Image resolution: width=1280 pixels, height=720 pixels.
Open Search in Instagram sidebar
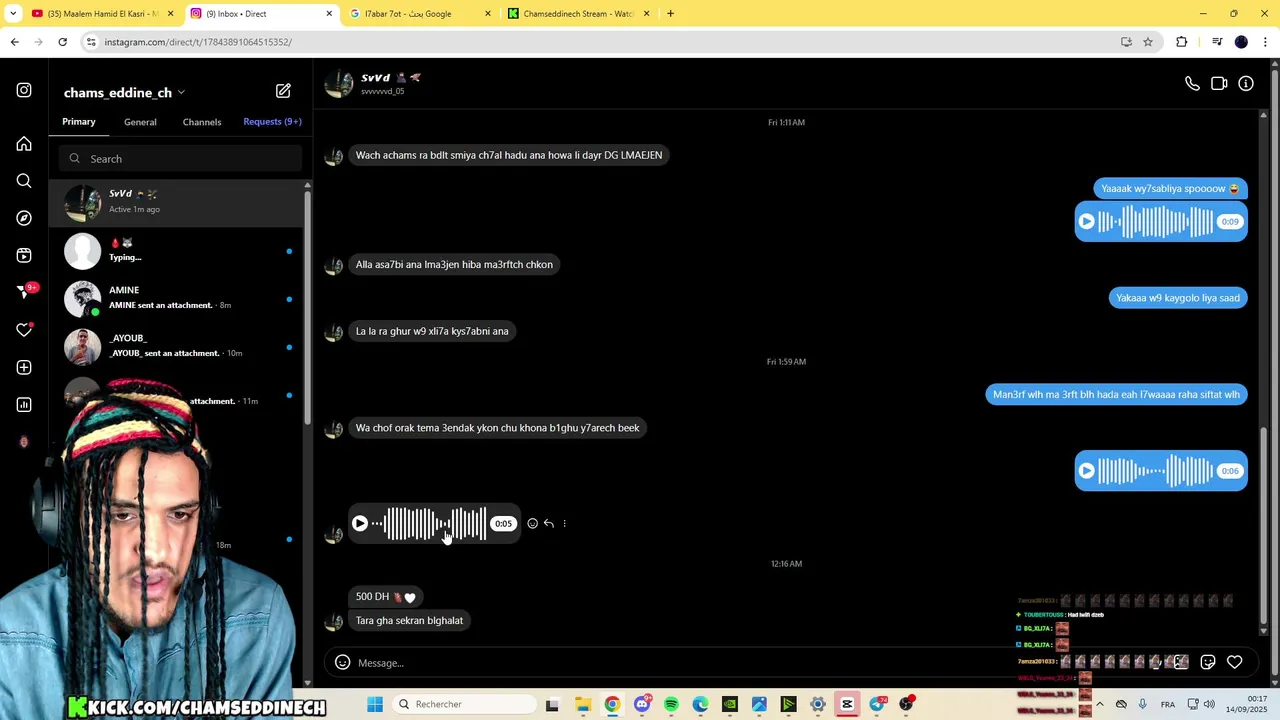24,181
